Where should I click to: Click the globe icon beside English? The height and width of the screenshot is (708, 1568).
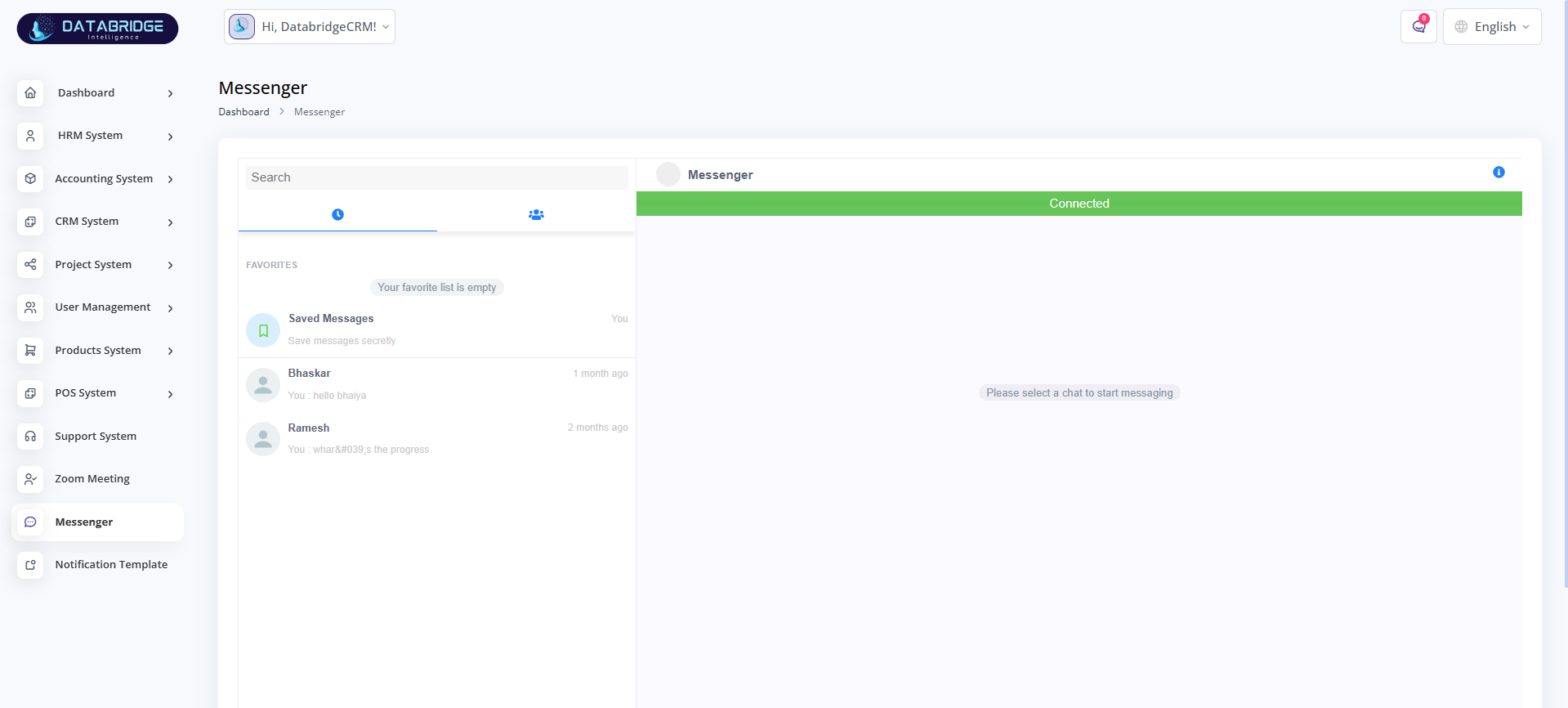(1461, 27)
